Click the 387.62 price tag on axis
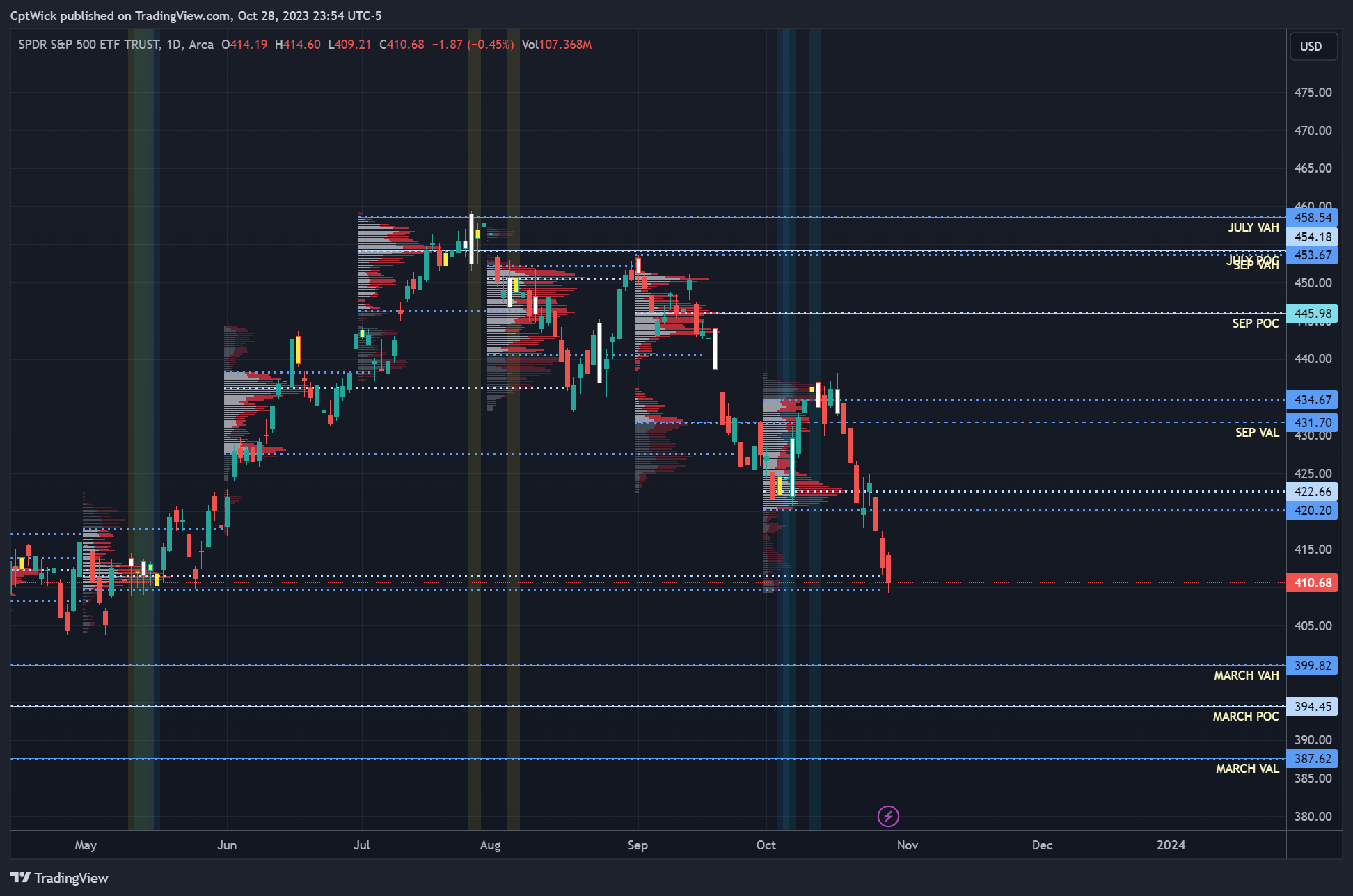 1312,759
